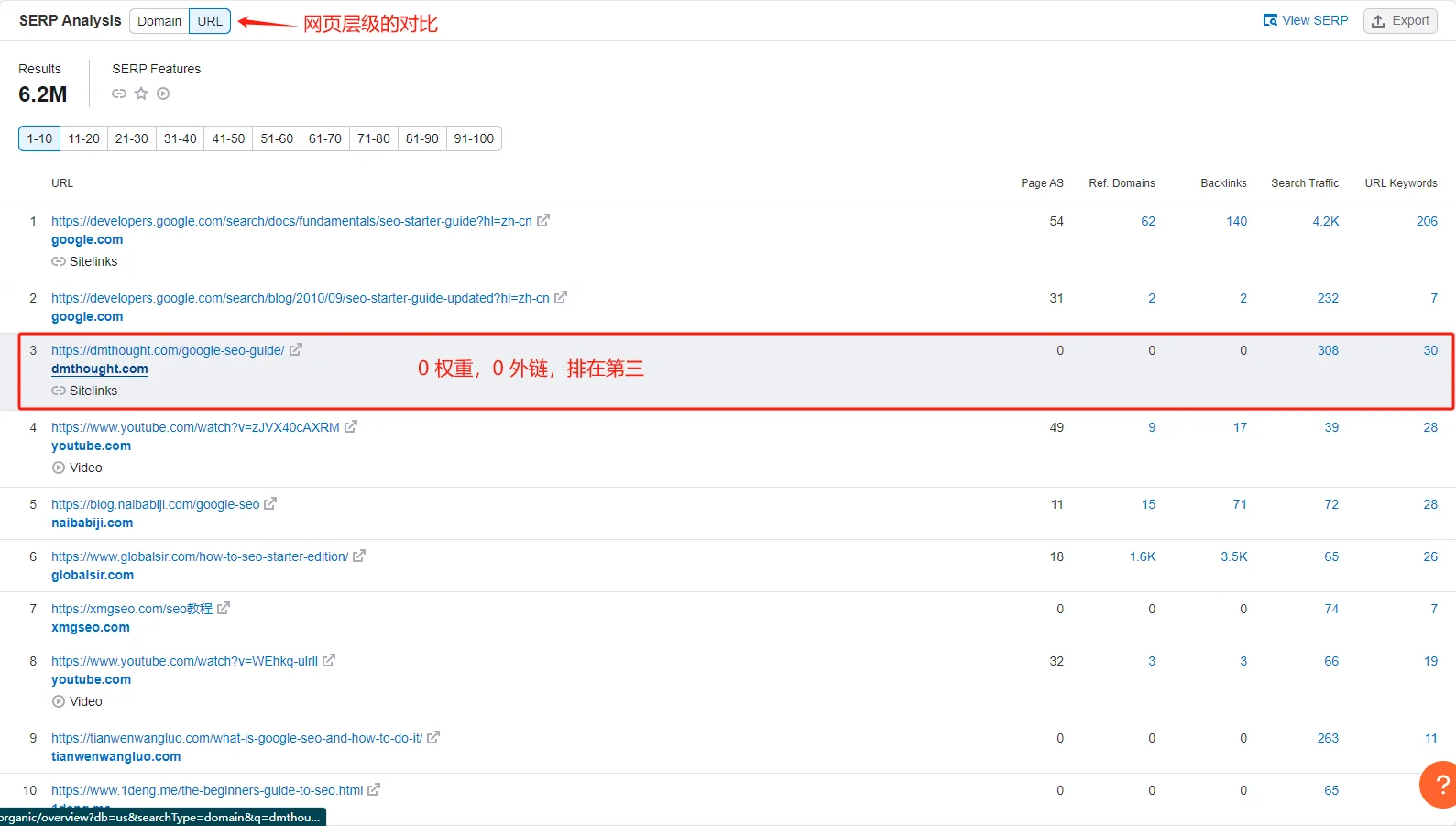Click the video play icon under SERP Features

pos(163,94)
